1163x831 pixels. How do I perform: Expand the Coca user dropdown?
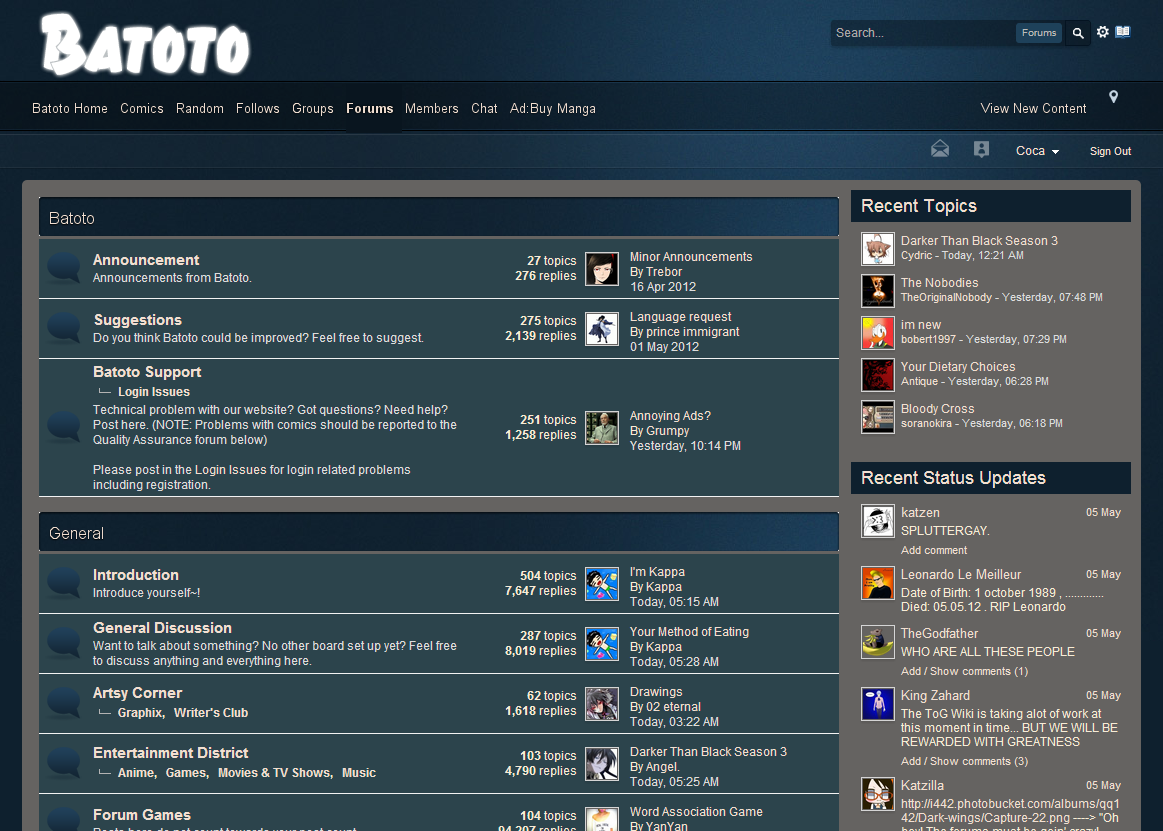[x=1037, y=151]
